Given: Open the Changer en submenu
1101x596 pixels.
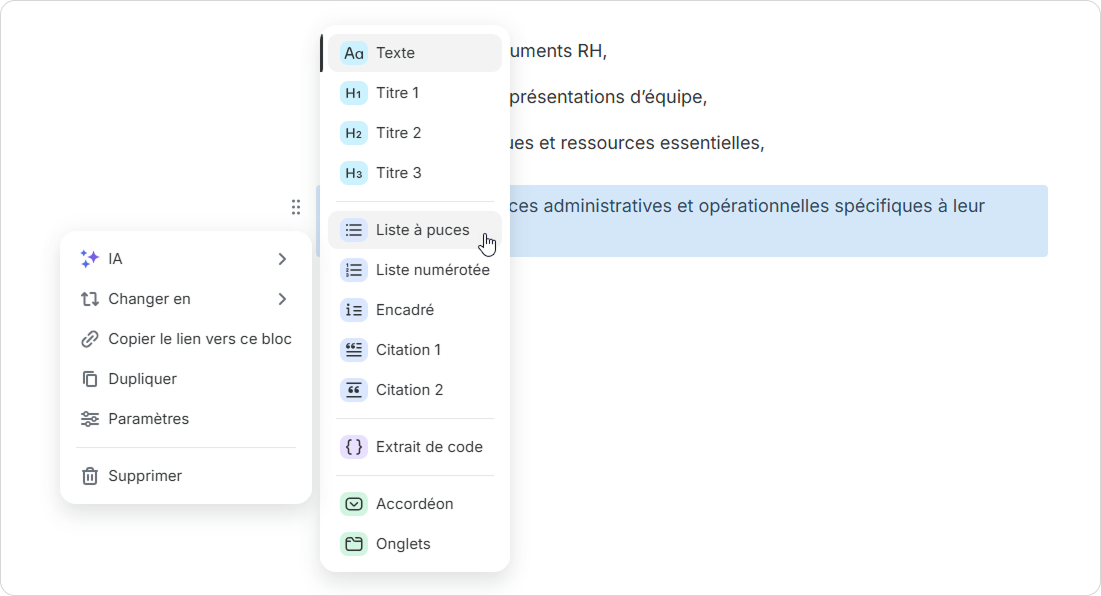Looking at the screenshot, I should pyautogui.click(x=150, y=299).
